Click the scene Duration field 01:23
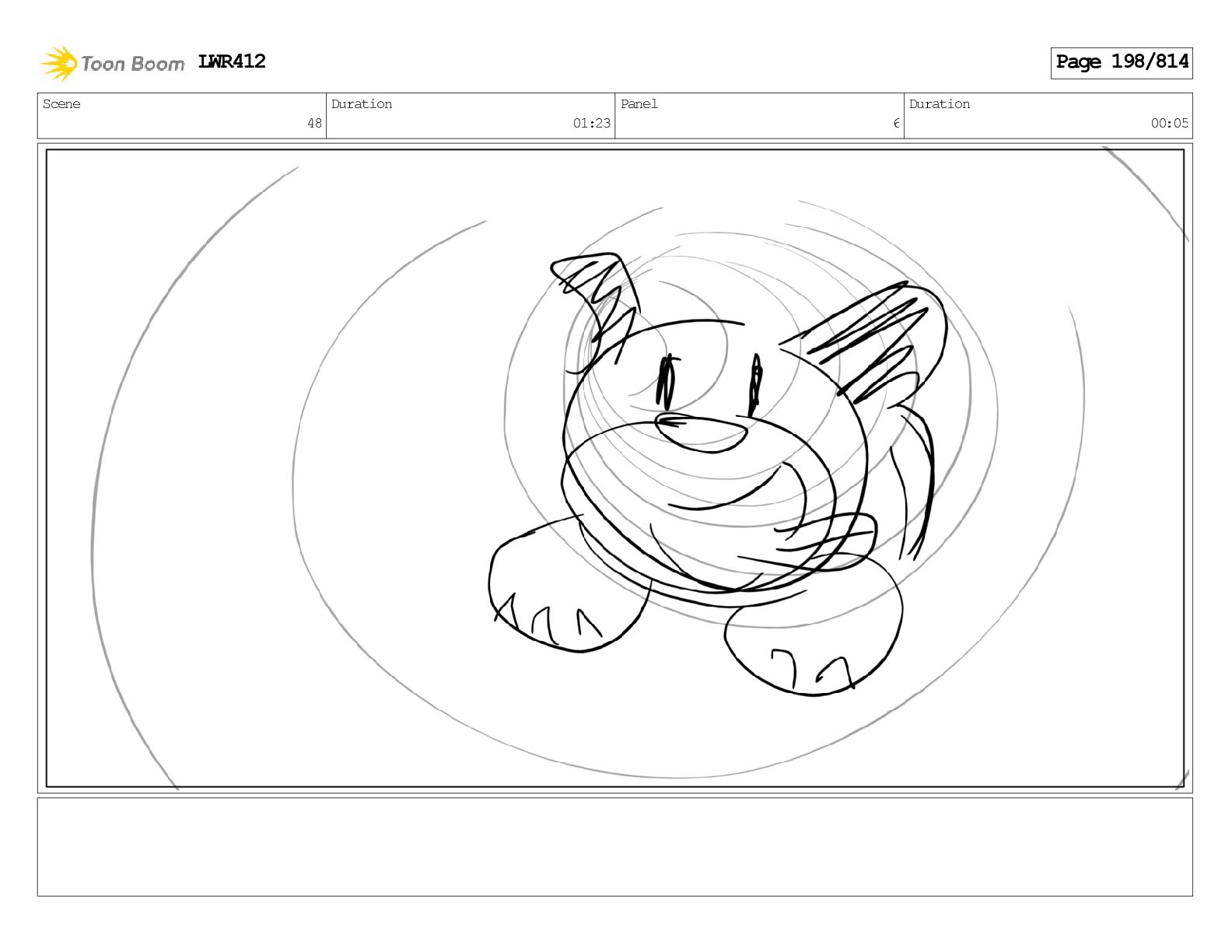This screenshot has height=952, width=1232. pyautogui.click(x=471, y=116)
